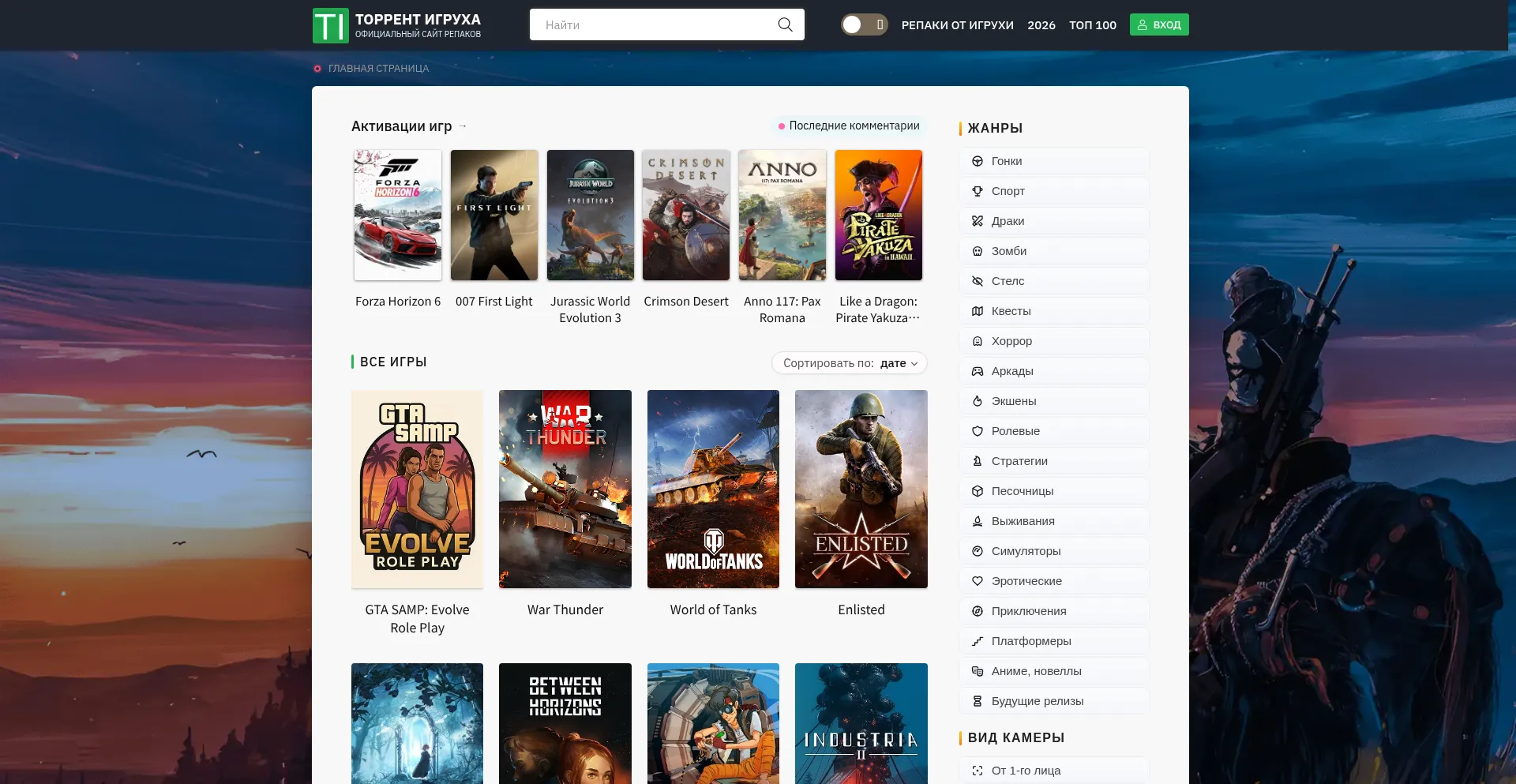The image size is (1516, 784).
Task: Click the ВХОД login button
Action: [1159, 24]
